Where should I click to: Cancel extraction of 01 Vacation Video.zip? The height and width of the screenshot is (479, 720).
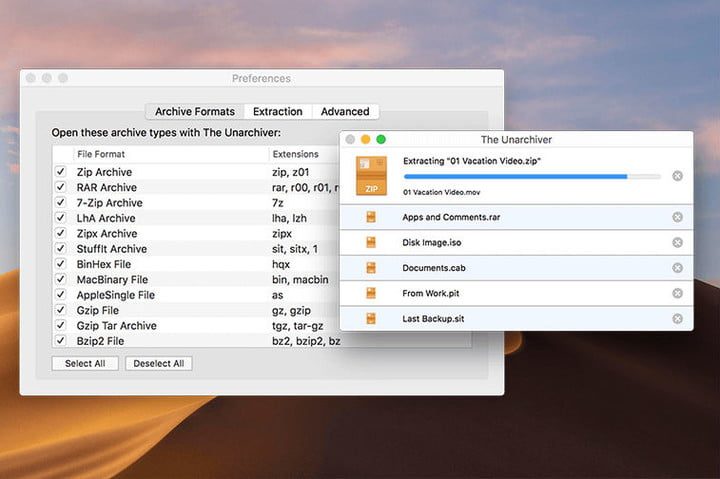[x=677, y=176]
